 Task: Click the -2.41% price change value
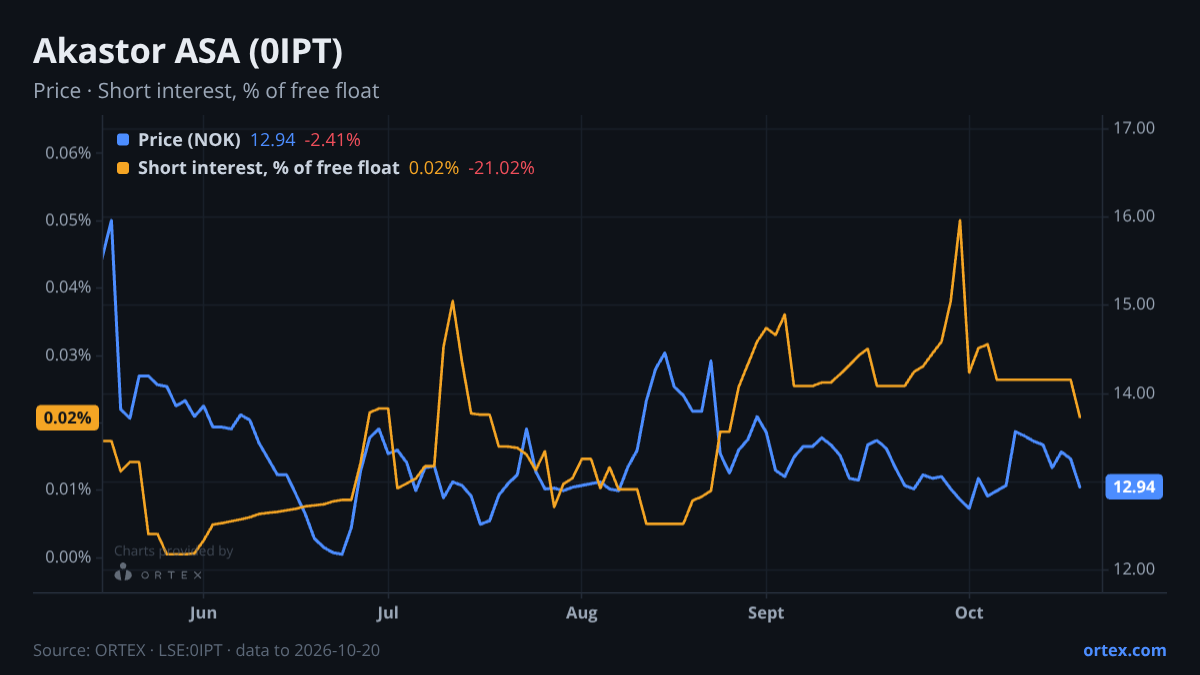(x=332, y=139)
